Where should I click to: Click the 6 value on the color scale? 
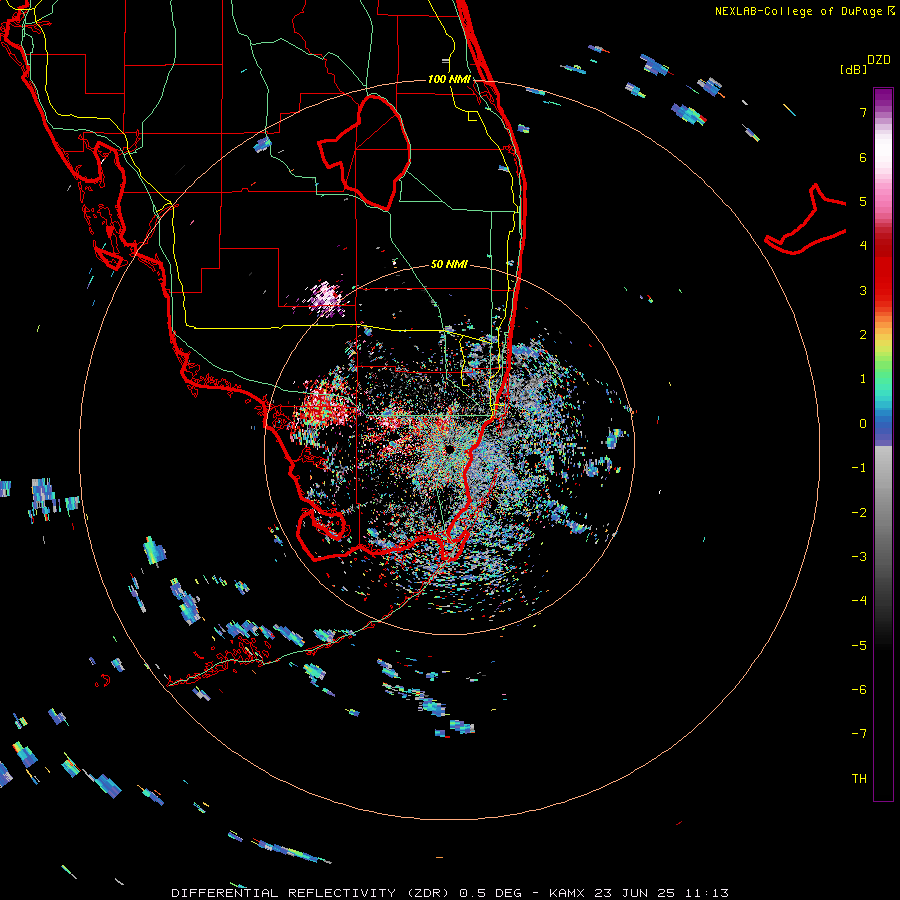tap(863, 157)
